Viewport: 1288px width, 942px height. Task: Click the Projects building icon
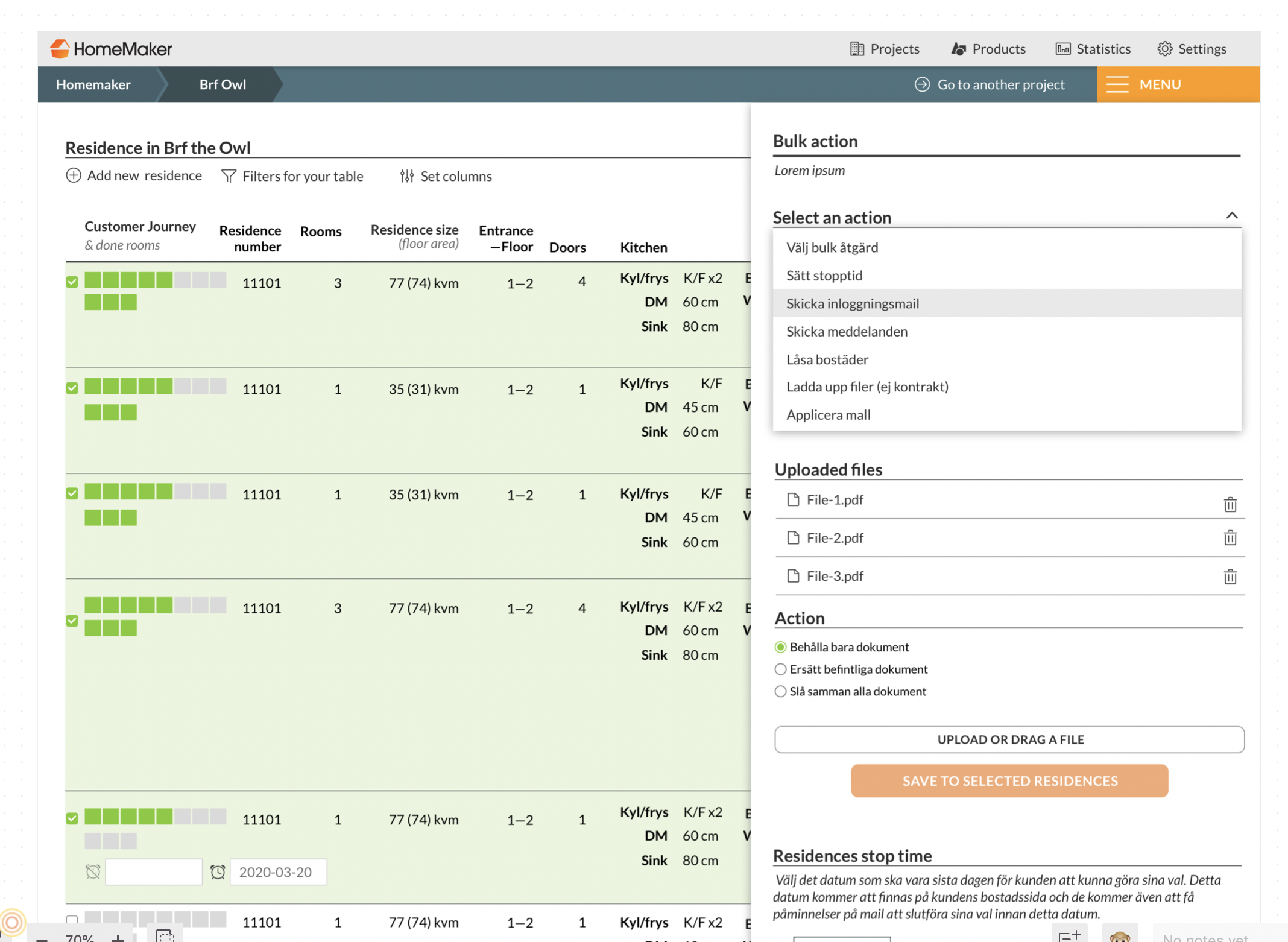pos(856,49)
